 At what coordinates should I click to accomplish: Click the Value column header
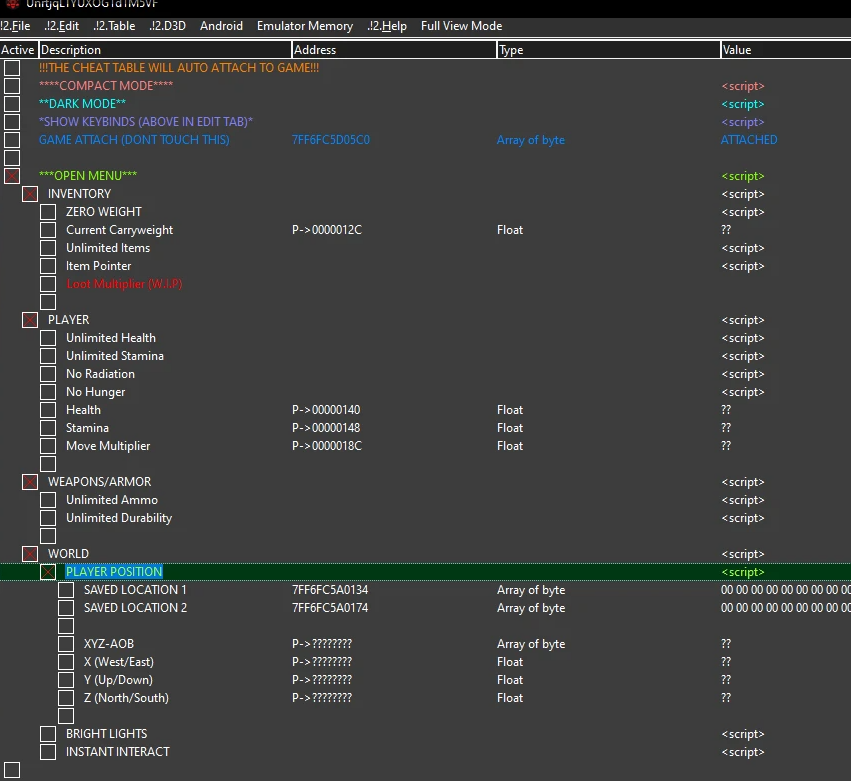pyautogui.click(x=784, y=50)
